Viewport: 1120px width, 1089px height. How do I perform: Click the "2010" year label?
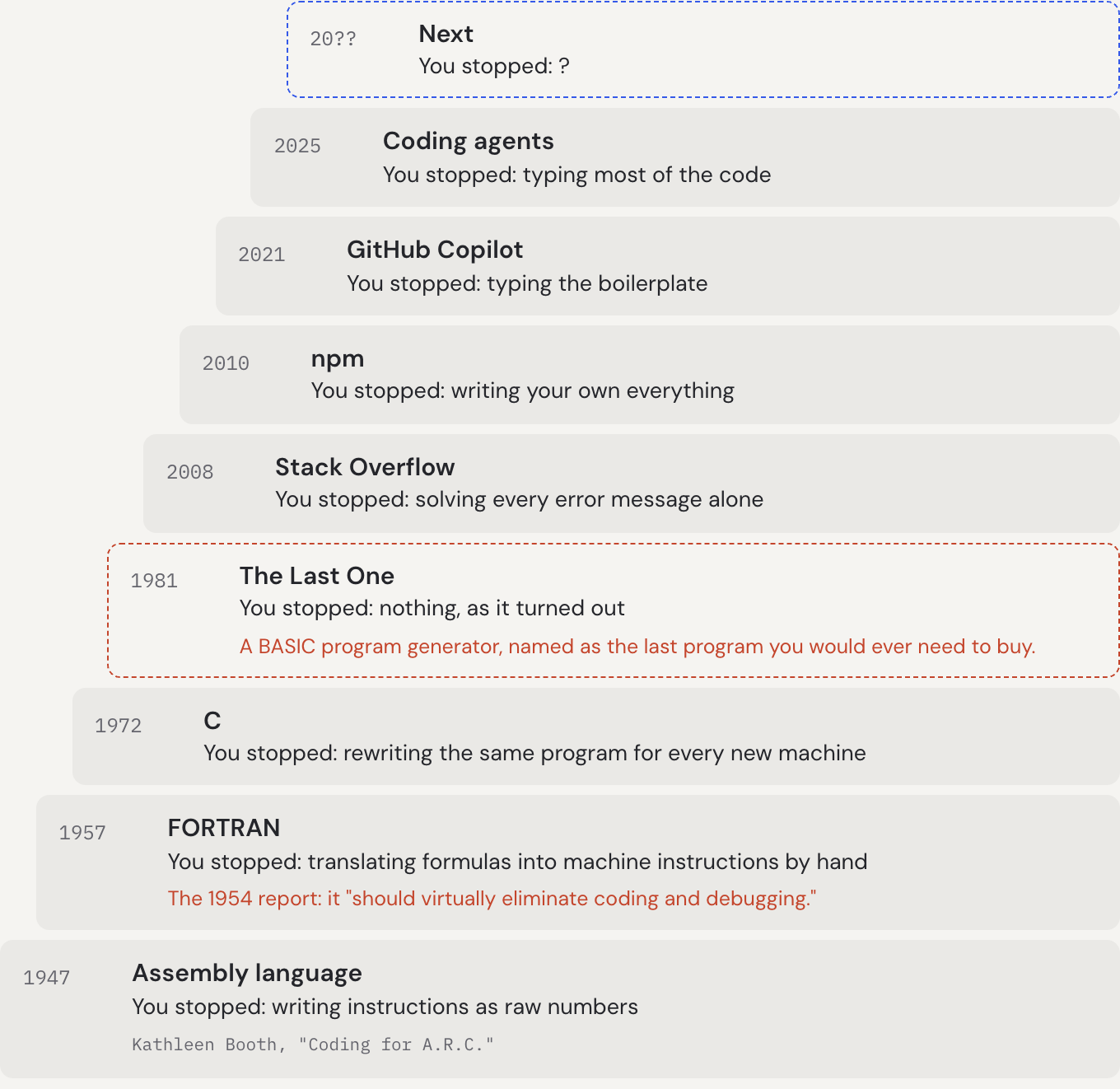(x=226, y=363)
